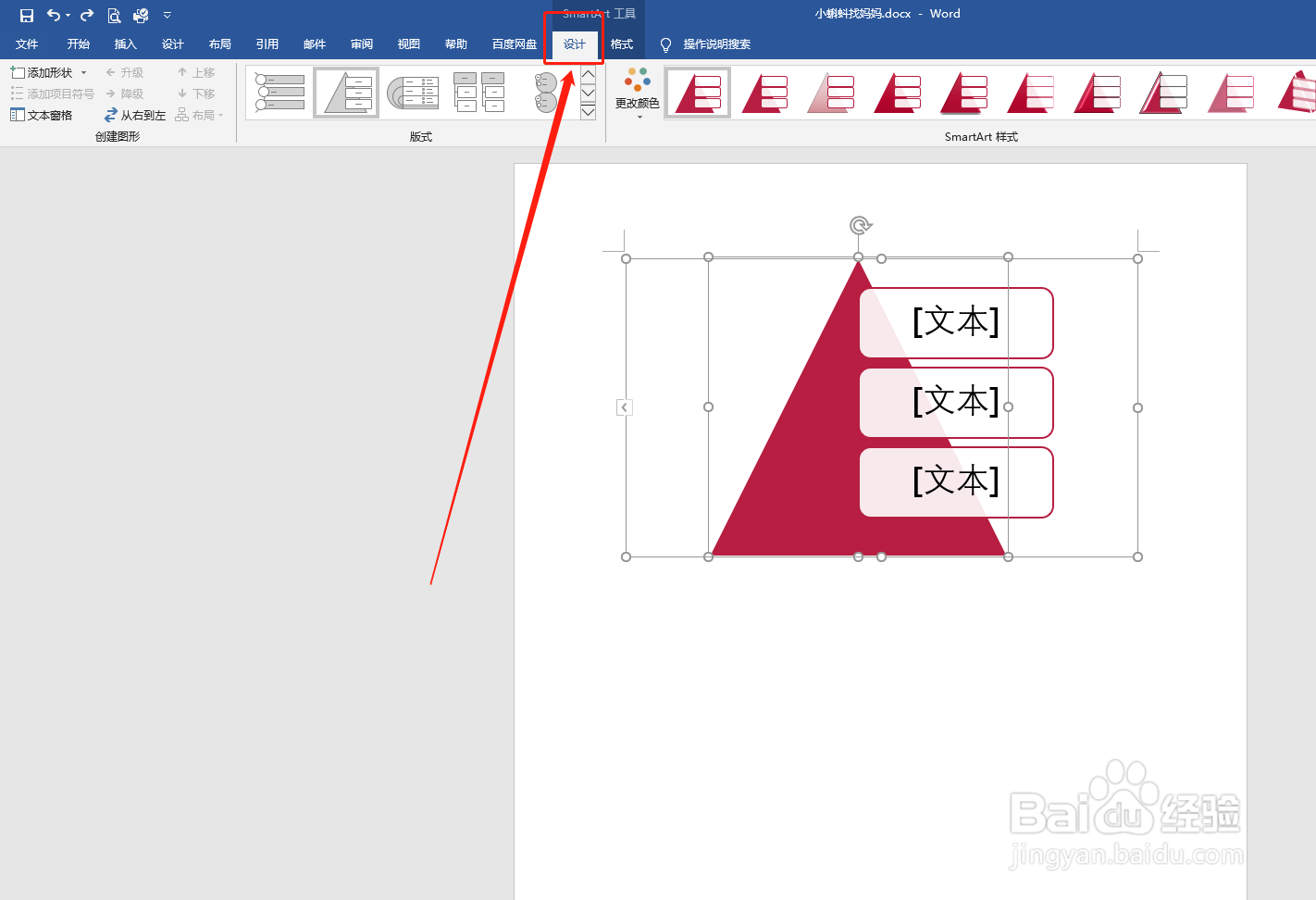
Task: Click the middle [文本] box in pyramid
Action: pos(956,402)
